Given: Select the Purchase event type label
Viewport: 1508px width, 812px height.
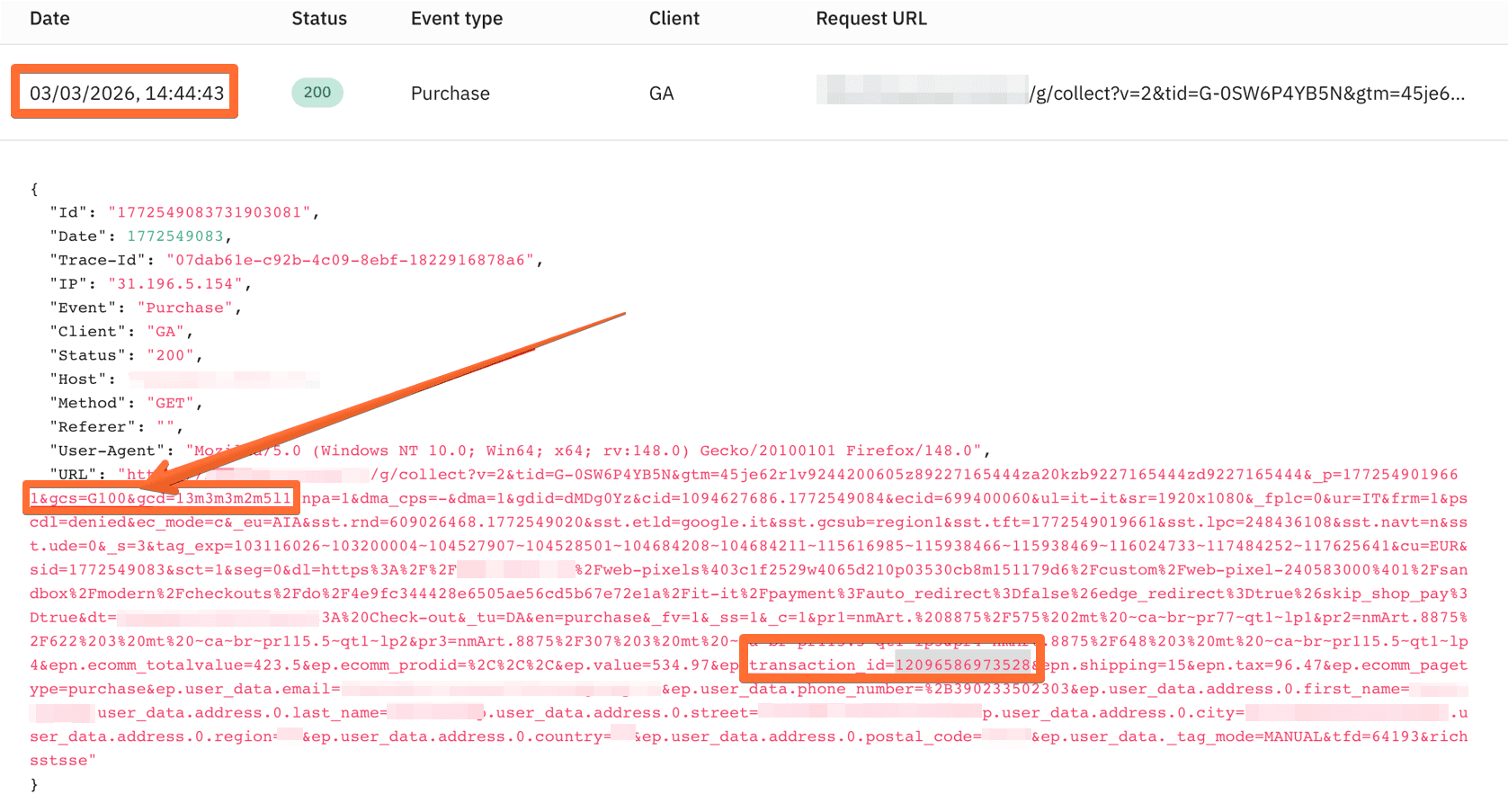Looking at the screenshot, I should (x=450, y=93).
